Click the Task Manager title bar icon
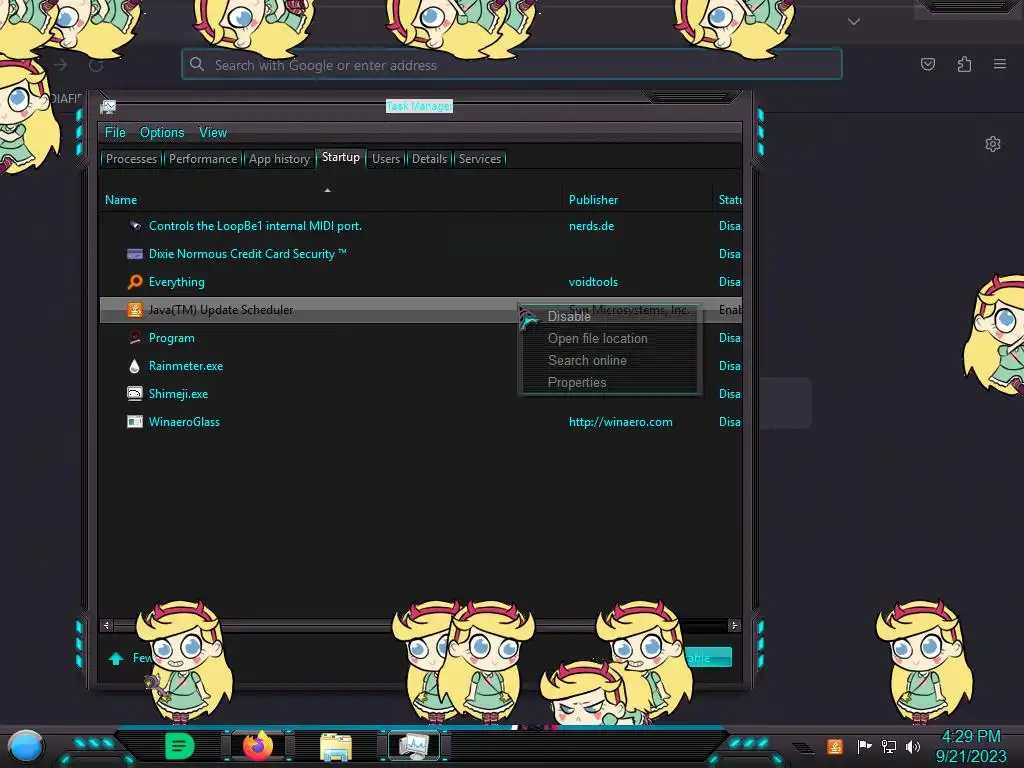Viewport: 1024px width, 768px height. point(108,106)
